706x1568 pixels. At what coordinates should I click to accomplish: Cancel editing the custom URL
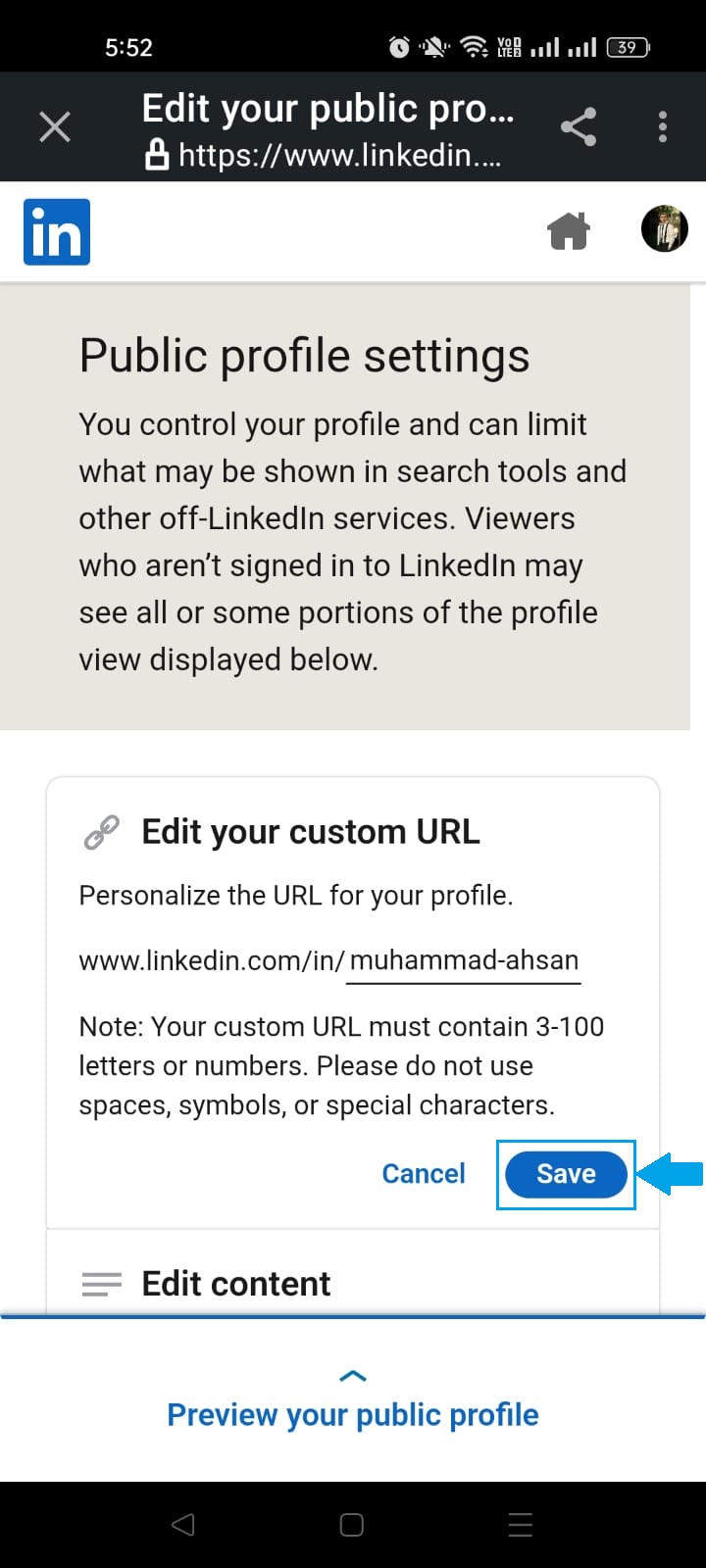[424, 1173]
